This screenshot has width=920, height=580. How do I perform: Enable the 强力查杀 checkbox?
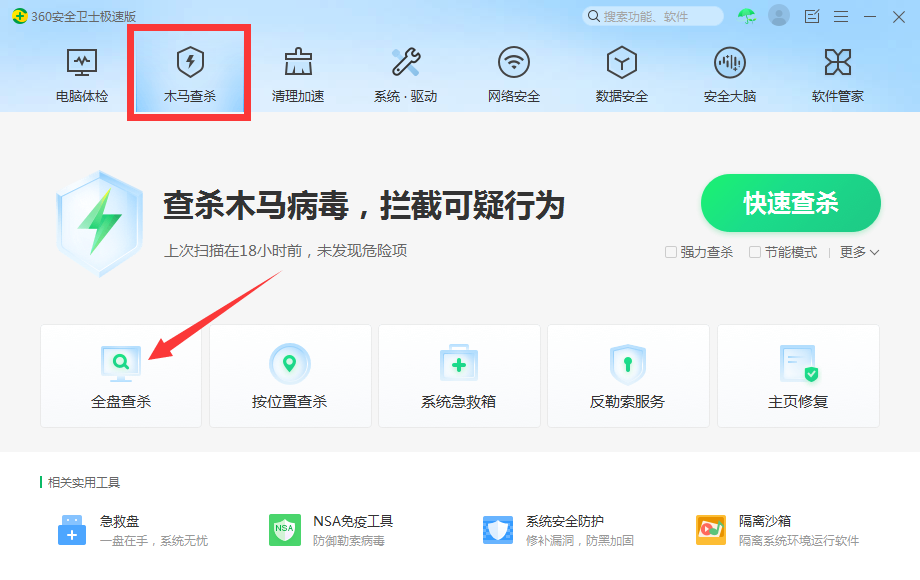point(671,252)
